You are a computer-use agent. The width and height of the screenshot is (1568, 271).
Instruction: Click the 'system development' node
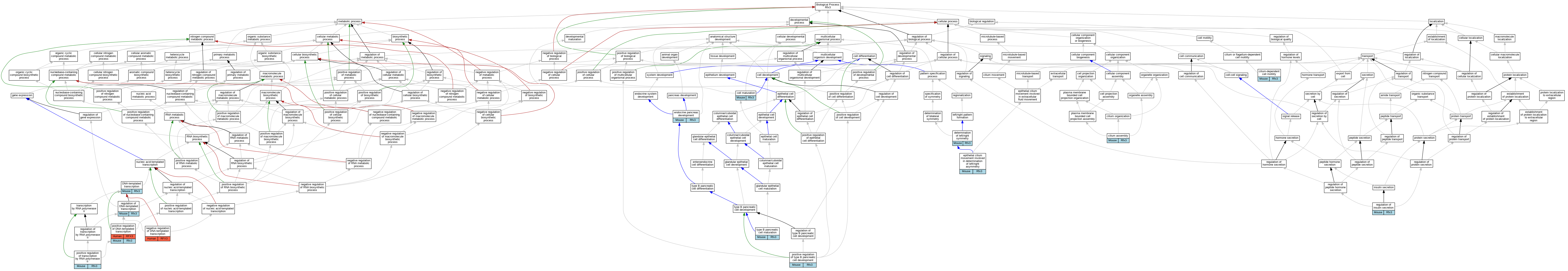tap(660, 75)
